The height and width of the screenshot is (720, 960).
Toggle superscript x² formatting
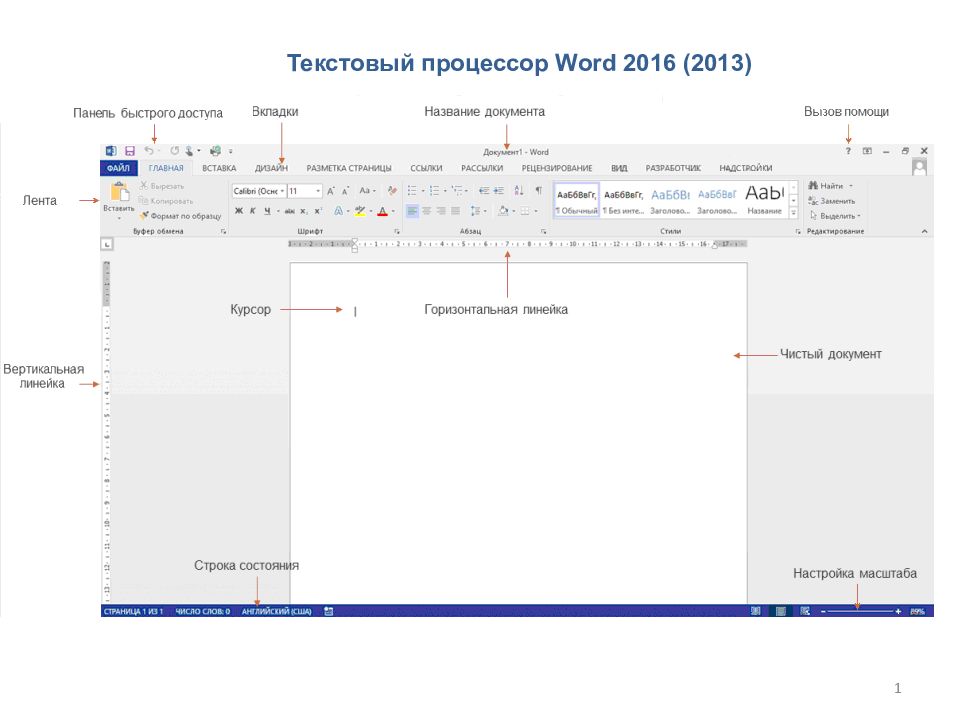[x=318, y=211]
